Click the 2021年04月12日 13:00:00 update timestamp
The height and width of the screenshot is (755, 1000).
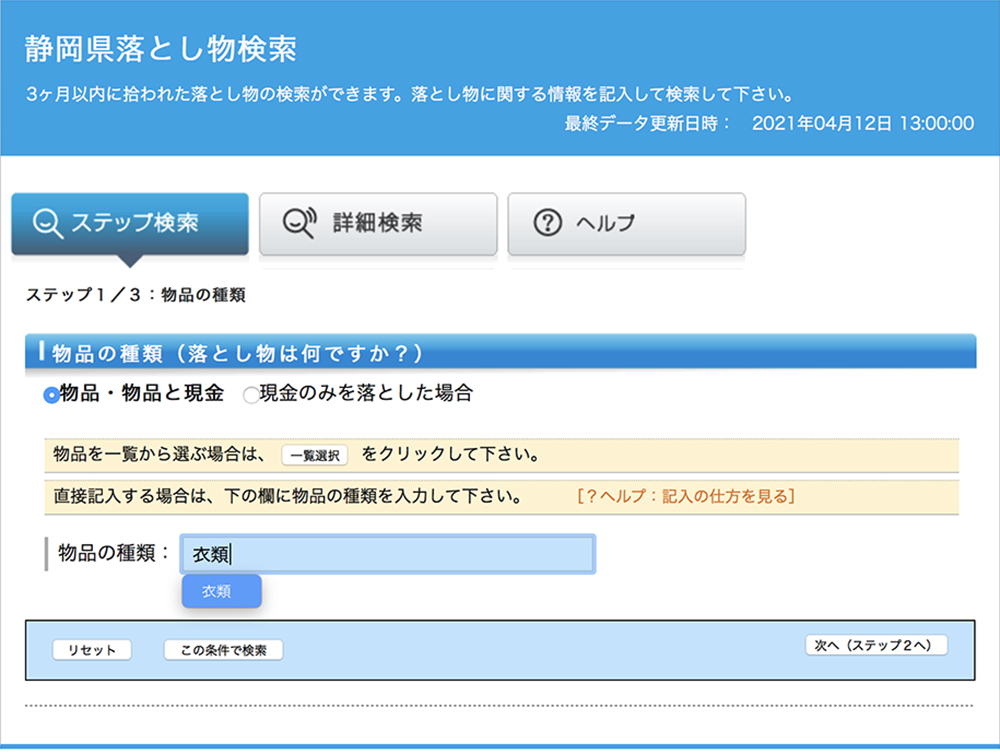(863, 123)
